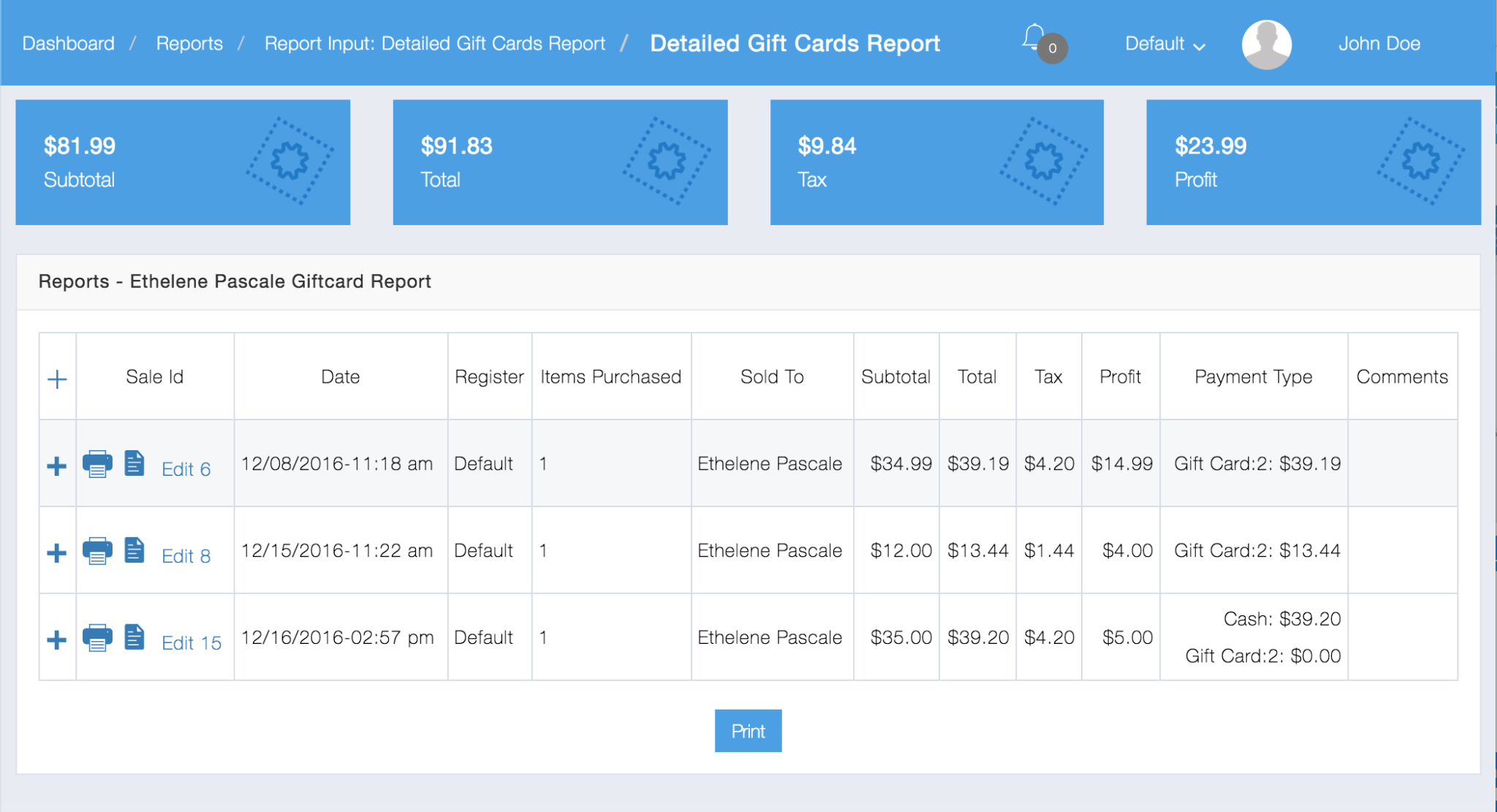This screenshot has width=1497, height=812.
Task: Click the document icon for sale Edit 15
Action: tap(134, 637)
